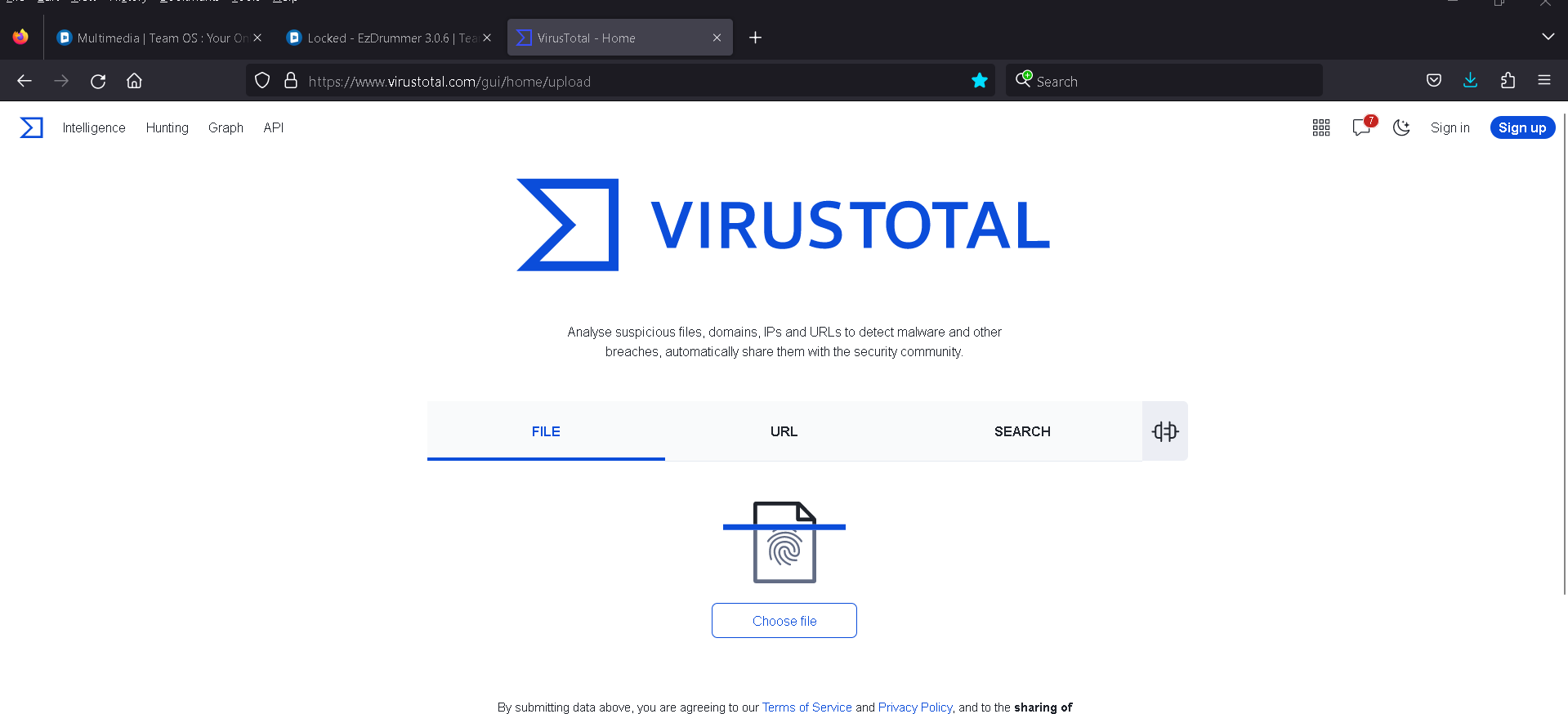Click the Choose file button

pos(784,621)
